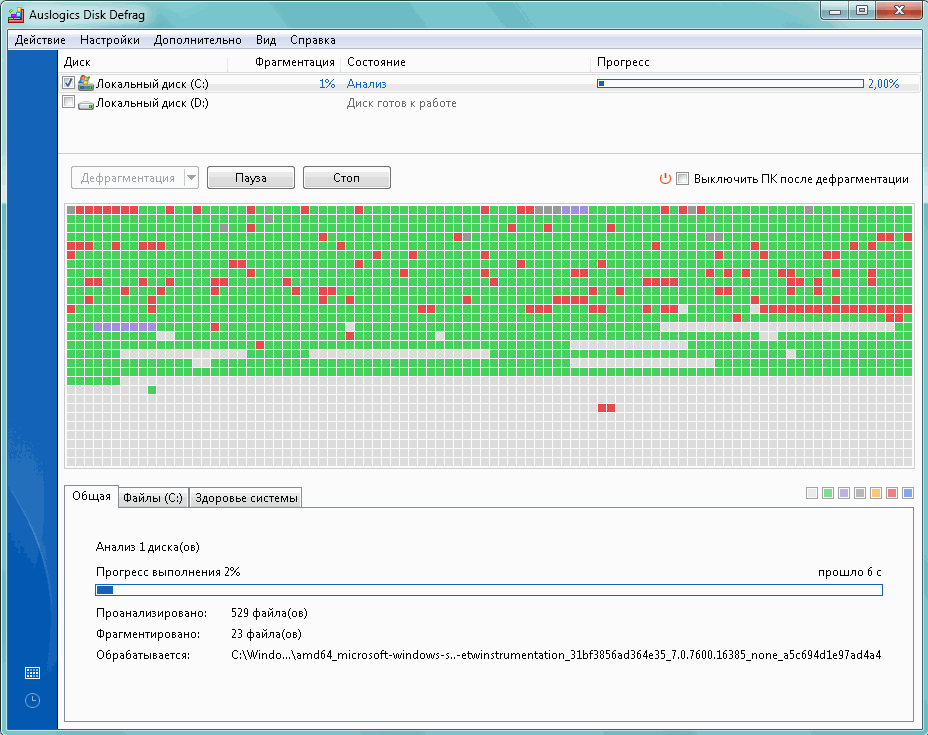Expand the Дефрагментация dropdown arrow

tap(191, 178)
